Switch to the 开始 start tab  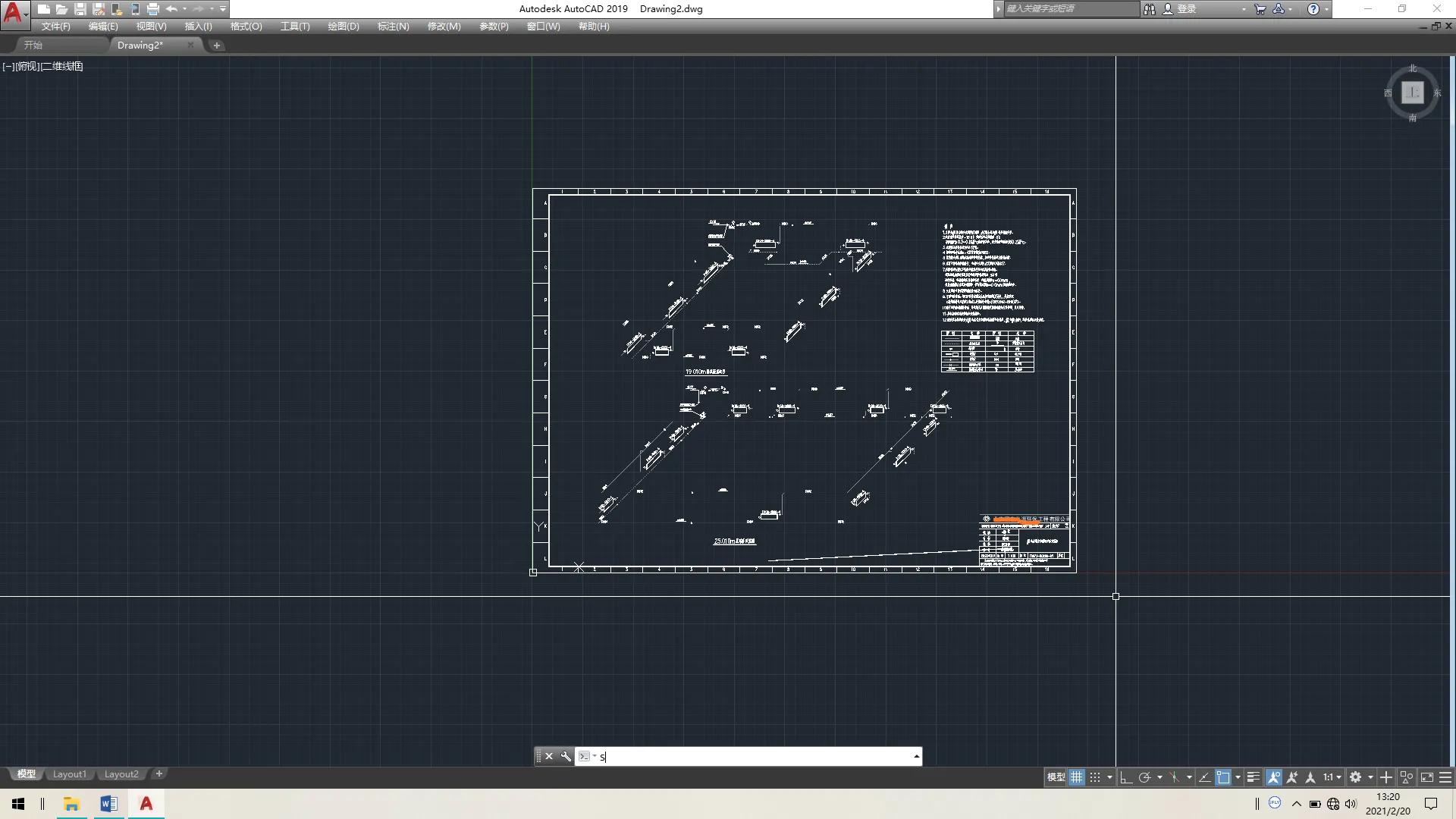pyautogui.click(x=33, y=45)
